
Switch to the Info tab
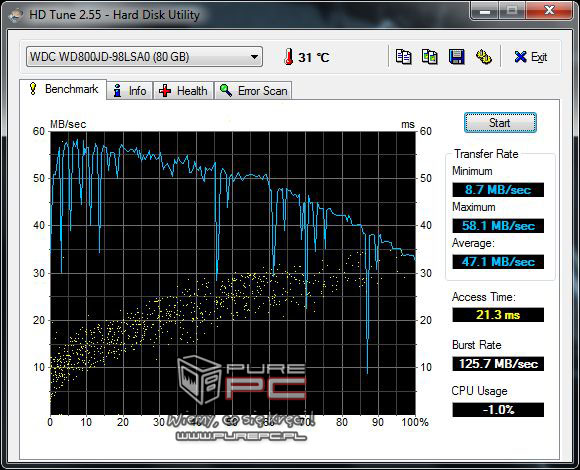130,91
